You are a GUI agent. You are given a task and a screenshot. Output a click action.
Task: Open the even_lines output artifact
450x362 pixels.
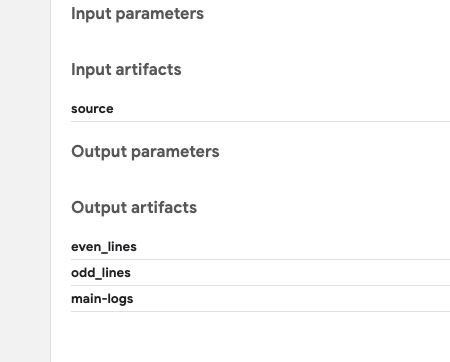[x=260, y=247]
